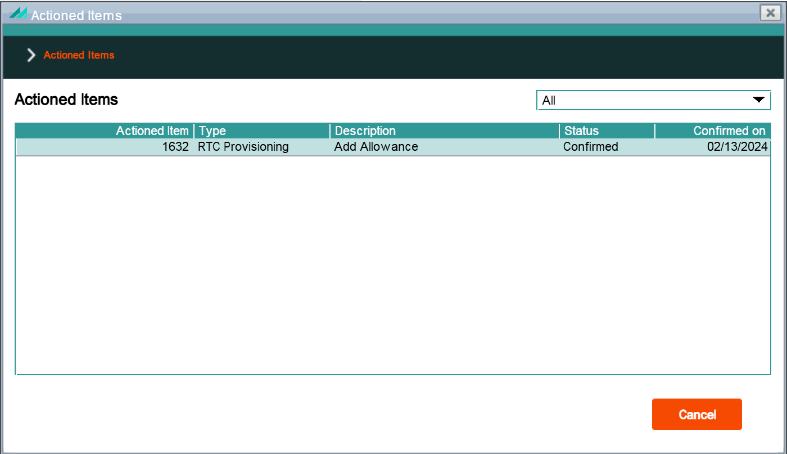Click the app logo in title bar
The width and height of the screenshot is (787, 454).
pos(18,14)
